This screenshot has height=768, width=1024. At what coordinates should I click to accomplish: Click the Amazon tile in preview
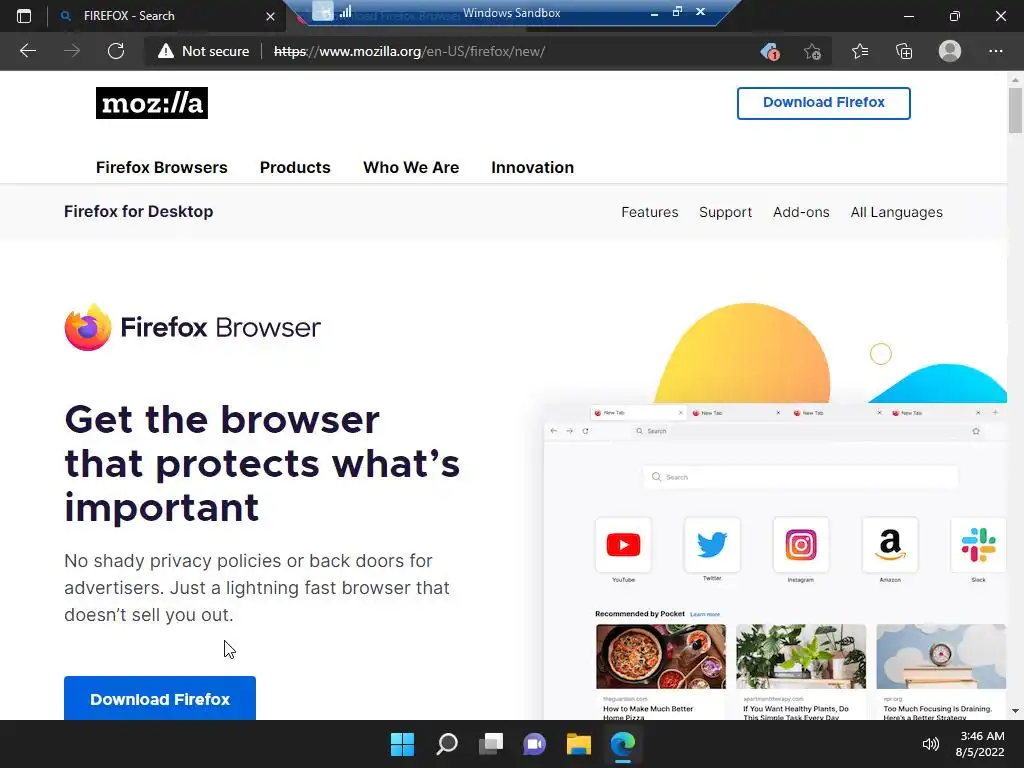click(x=890, y=545)
